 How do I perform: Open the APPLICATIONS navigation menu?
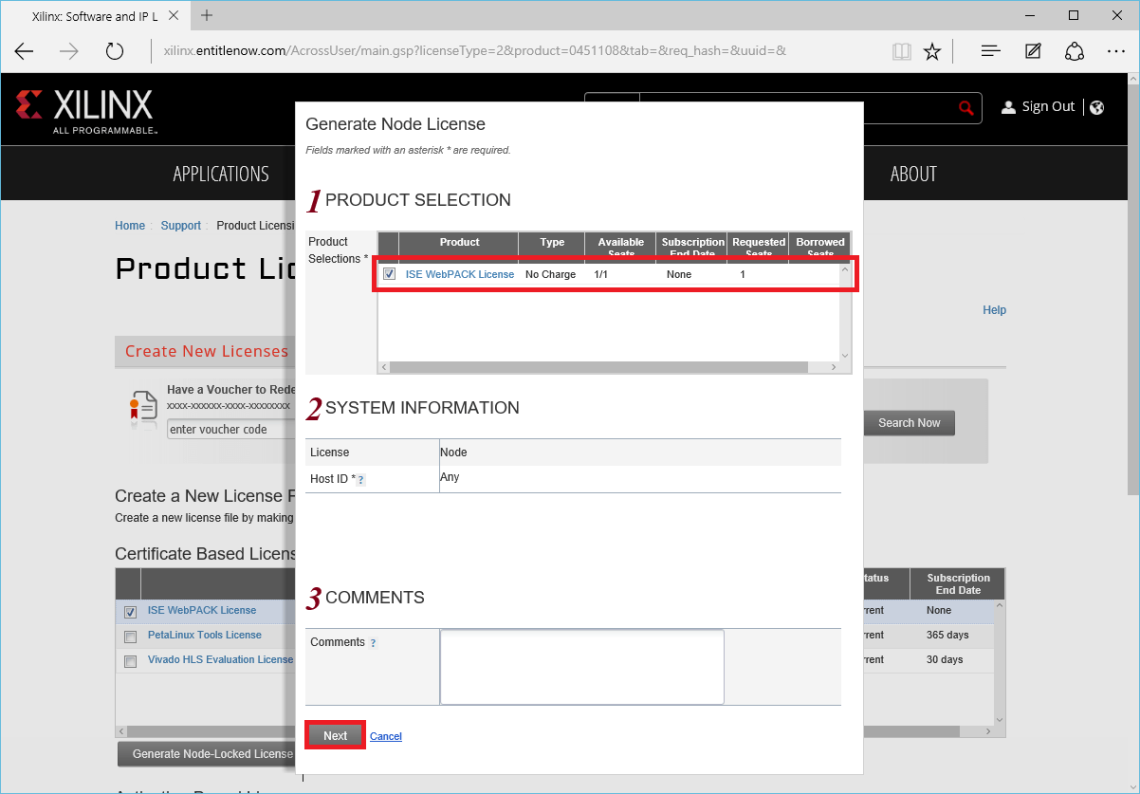click(220, 173)
